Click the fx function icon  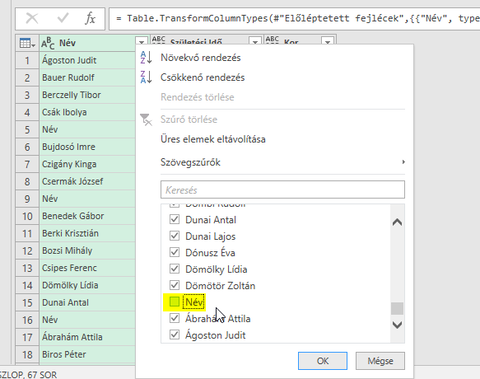(90, 18)
